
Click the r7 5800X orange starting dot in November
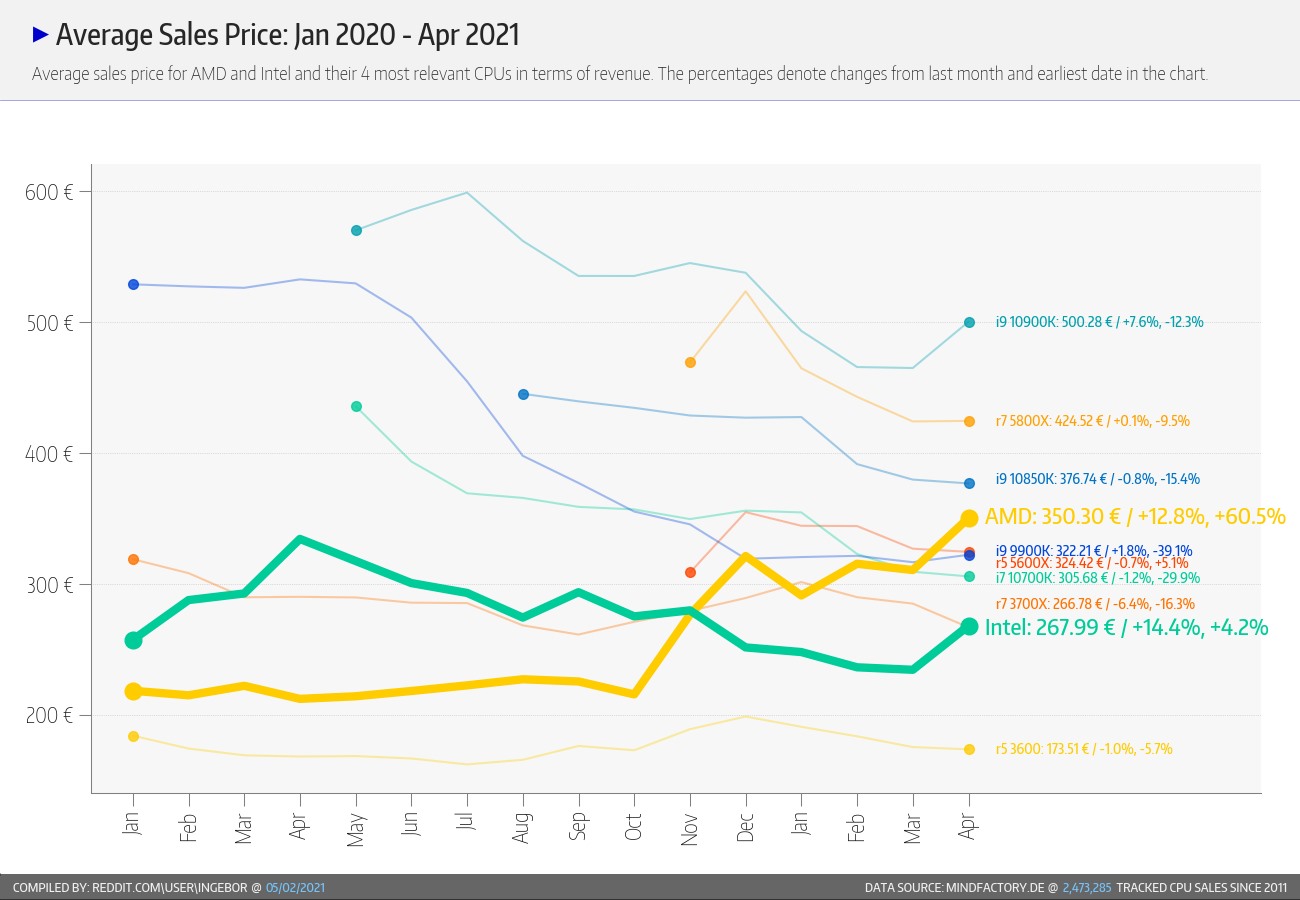point(690,362)
